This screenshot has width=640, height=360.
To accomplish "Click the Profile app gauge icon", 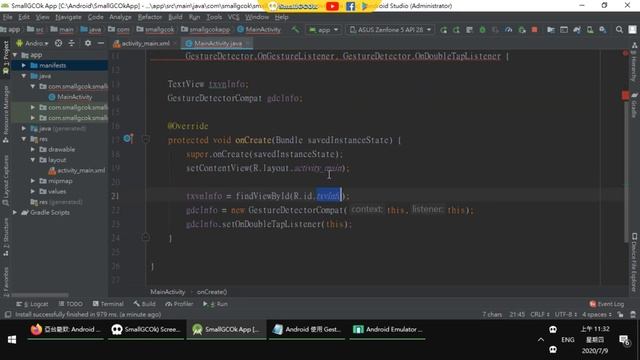I will click(509, 30).
